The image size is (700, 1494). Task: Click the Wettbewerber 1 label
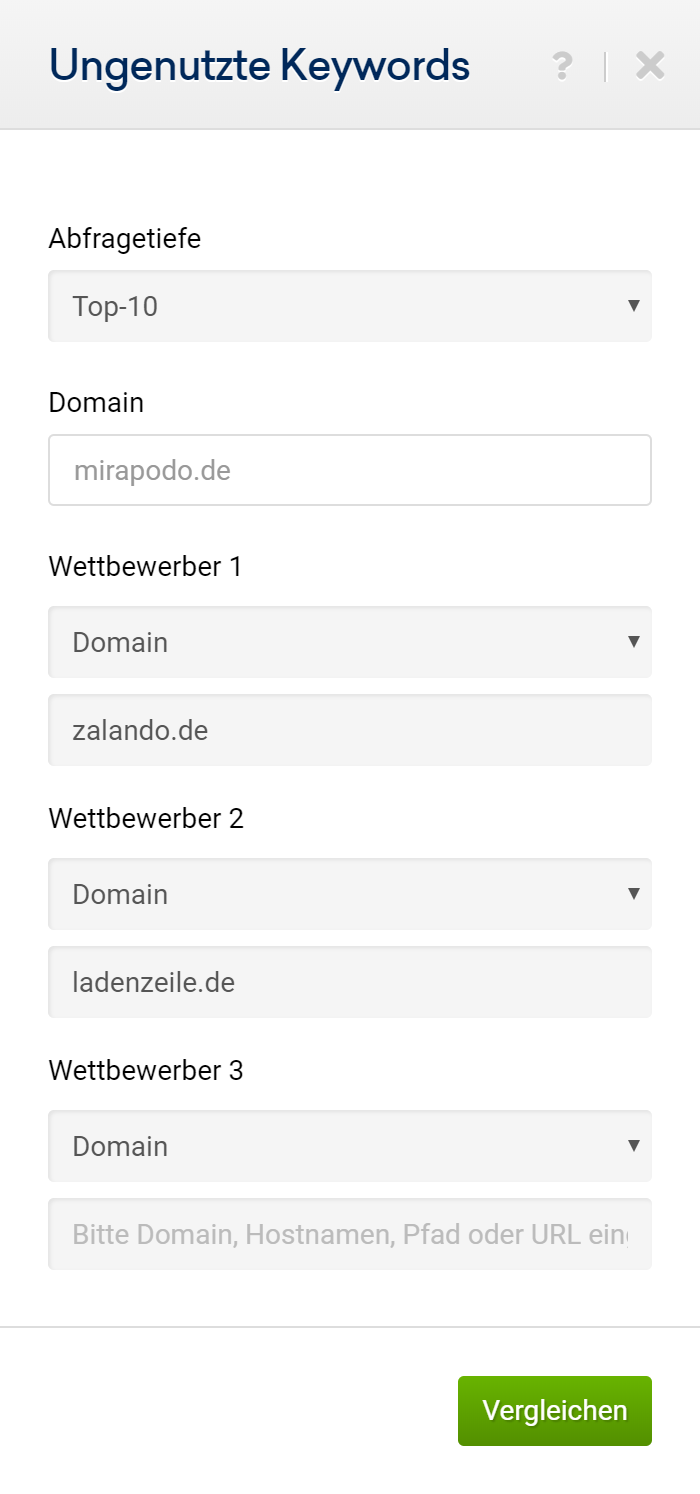(145, 567)
